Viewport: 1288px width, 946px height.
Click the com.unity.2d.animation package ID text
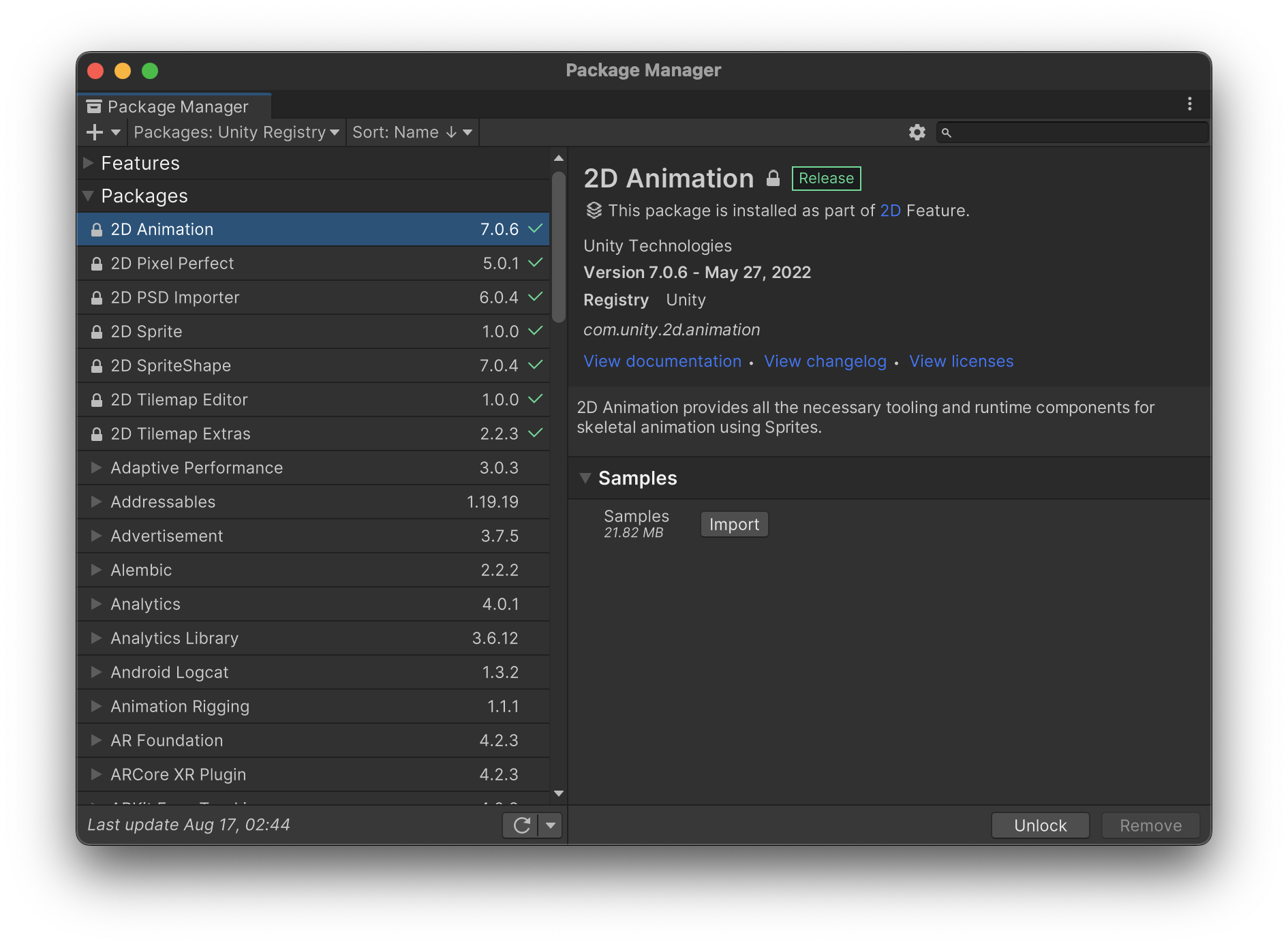(671, 330)
